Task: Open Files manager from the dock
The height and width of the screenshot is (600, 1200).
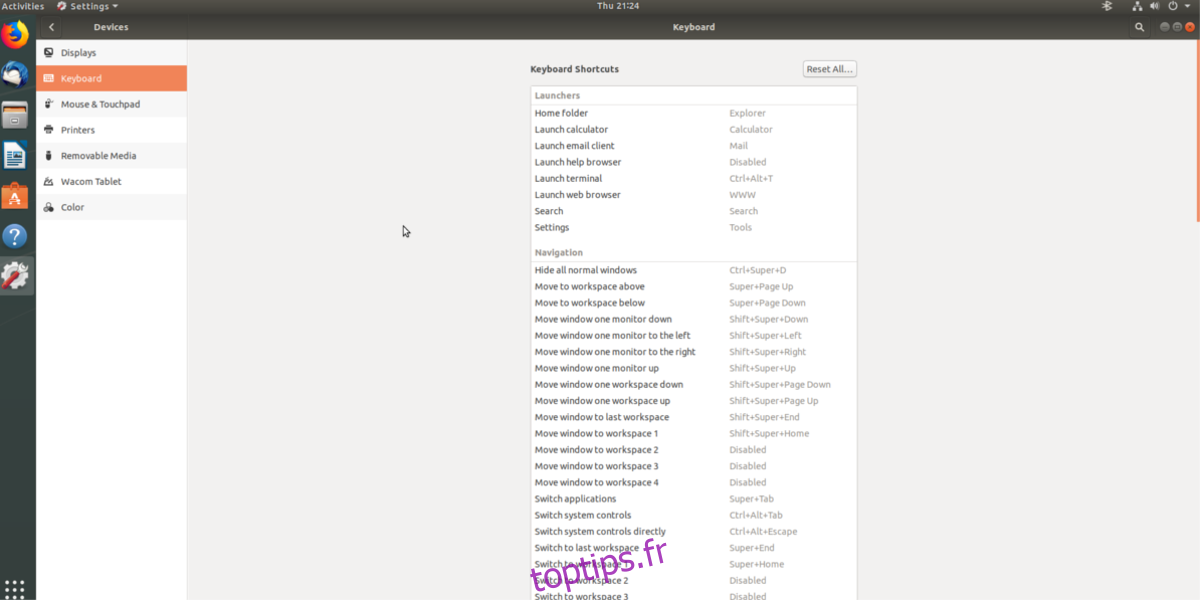Action: coord(15,115)
